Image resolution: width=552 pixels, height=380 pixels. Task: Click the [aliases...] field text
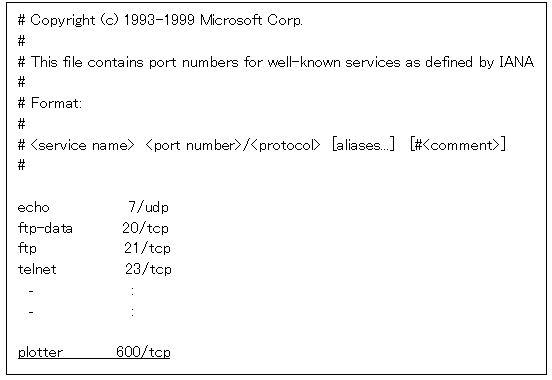[363, 145]
